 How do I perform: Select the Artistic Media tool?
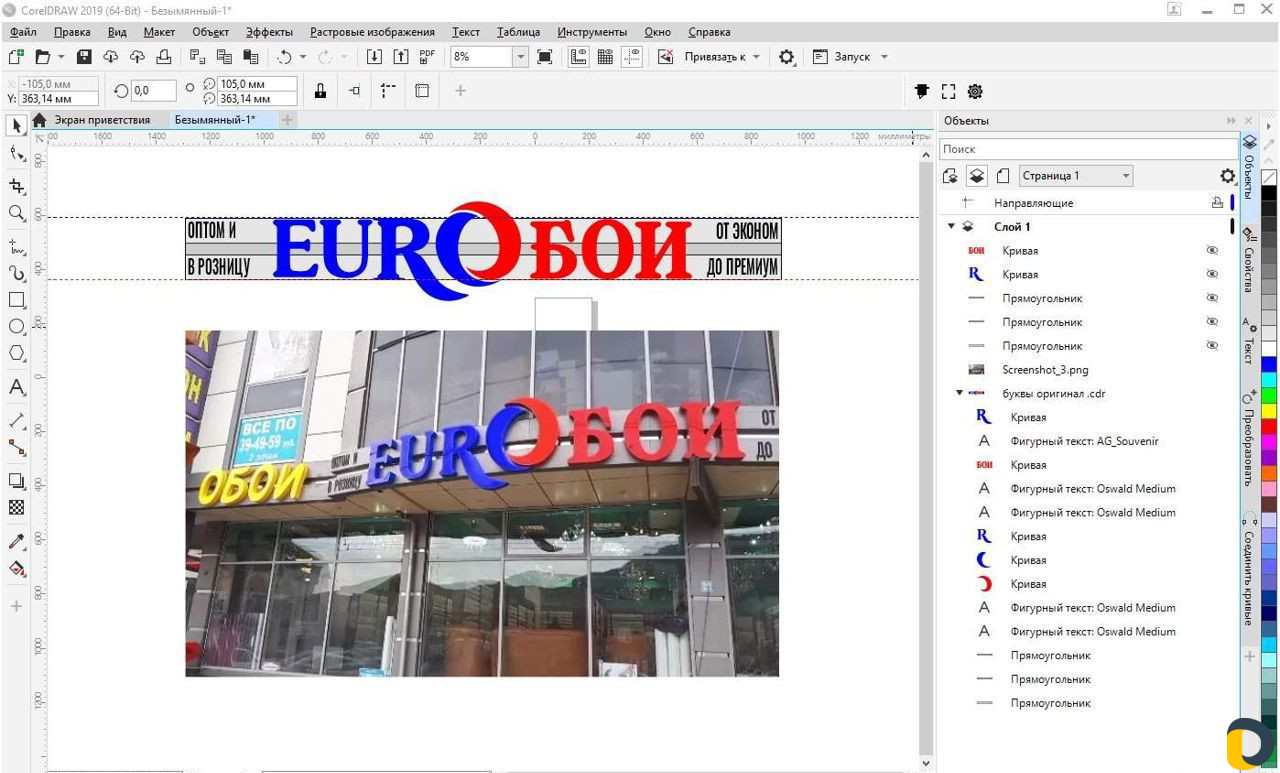16,273
